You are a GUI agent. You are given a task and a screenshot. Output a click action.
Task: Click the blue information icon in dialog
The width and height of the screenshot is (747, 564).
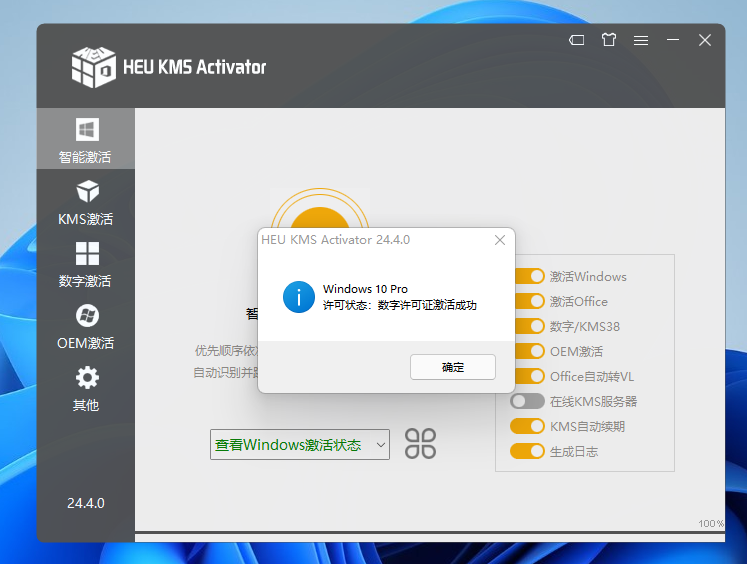(299, 297)
